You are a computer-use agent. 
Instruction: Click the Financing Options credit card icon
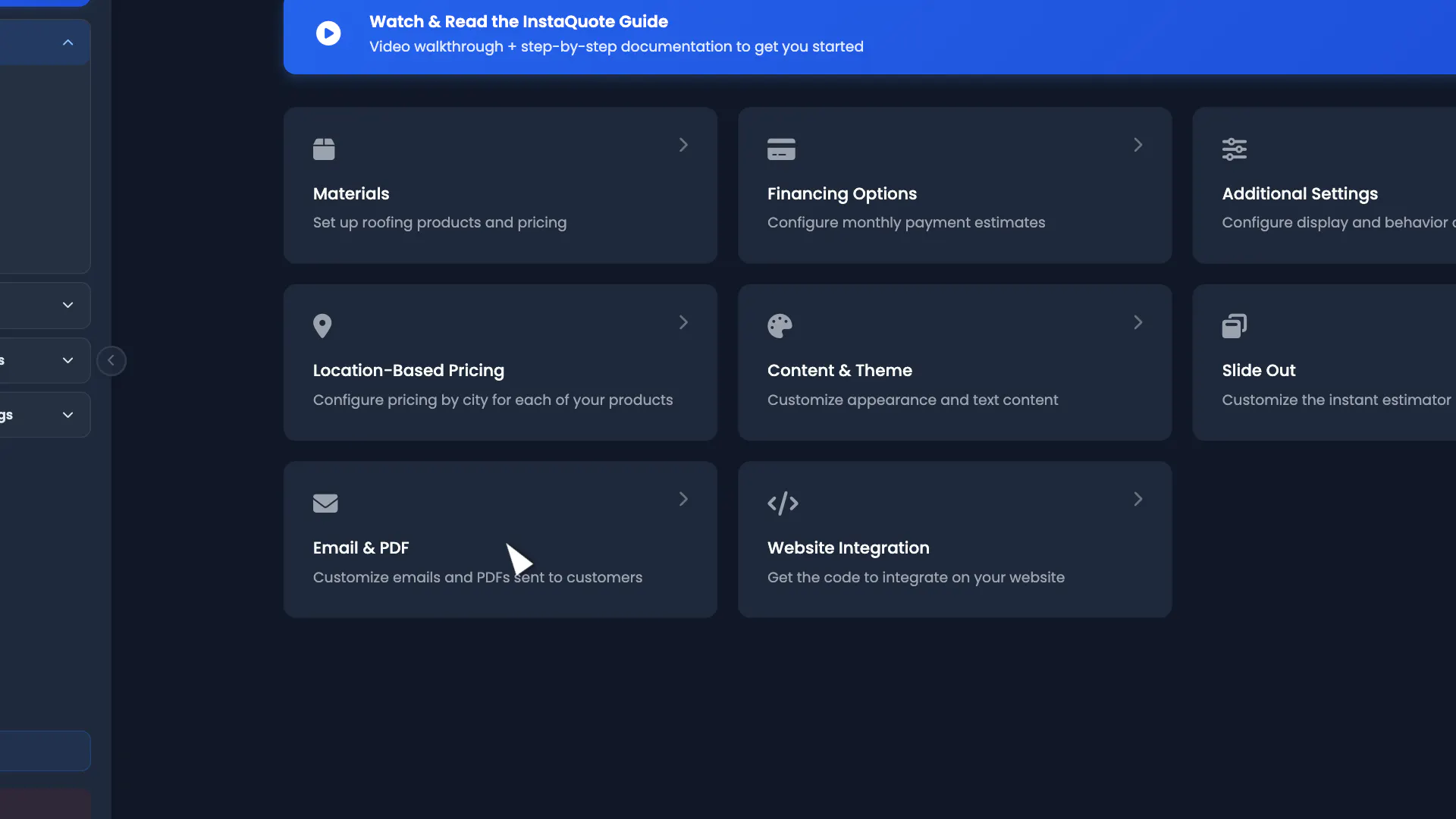pos(781,149)
